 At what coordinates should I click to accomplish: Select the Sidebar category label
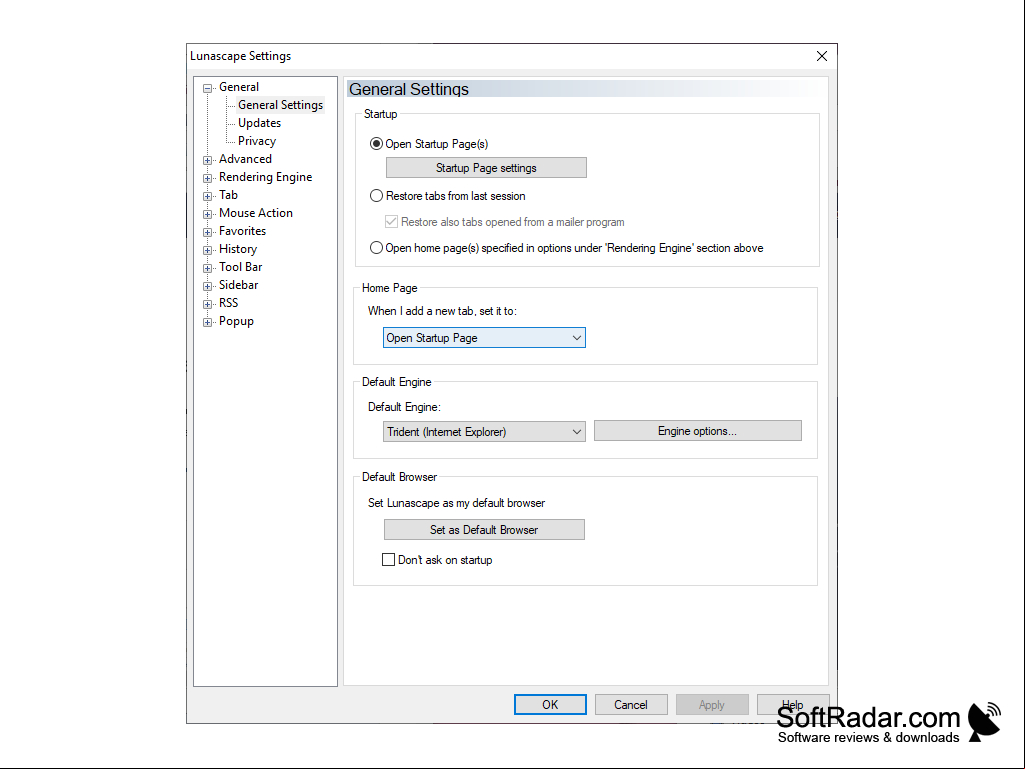pyautogui.click(x=239, y=284)
